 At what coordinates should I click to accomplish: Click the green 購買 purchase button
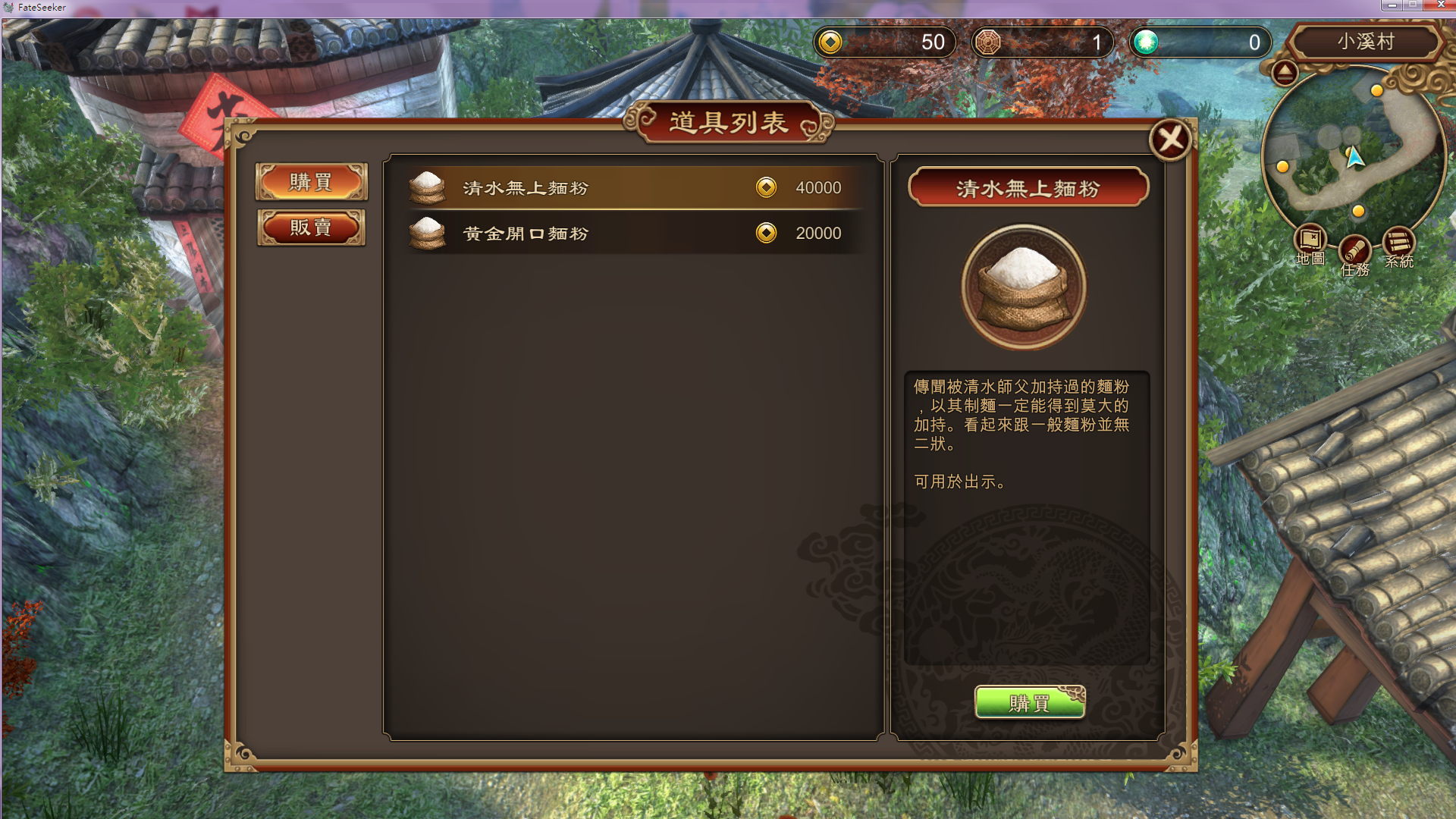pyautogui.click(x=1030, y=702)
